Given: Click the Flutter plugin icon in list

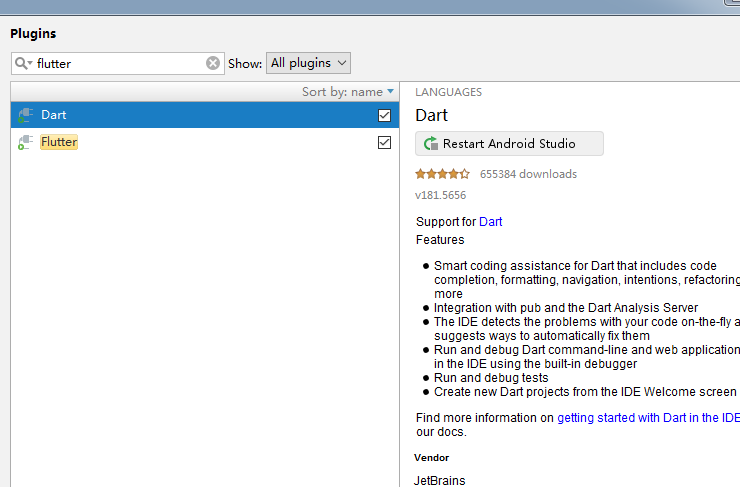Looking at the screenshot, I should [25, 143].
